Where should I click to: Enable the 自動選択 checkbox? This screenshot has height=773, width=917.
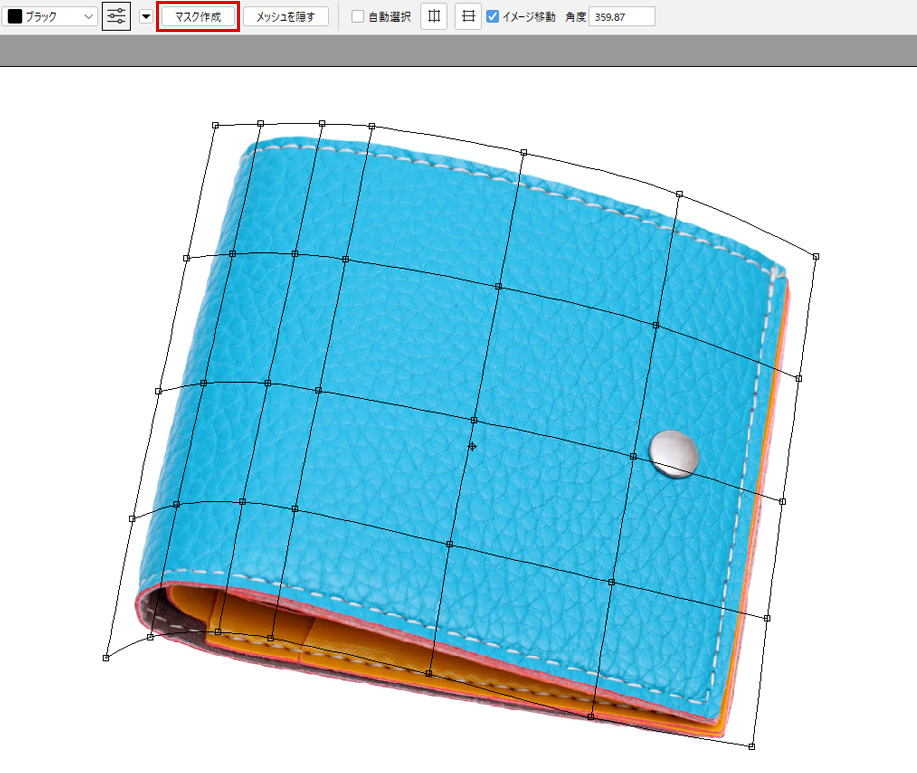(x=357, y=16)
